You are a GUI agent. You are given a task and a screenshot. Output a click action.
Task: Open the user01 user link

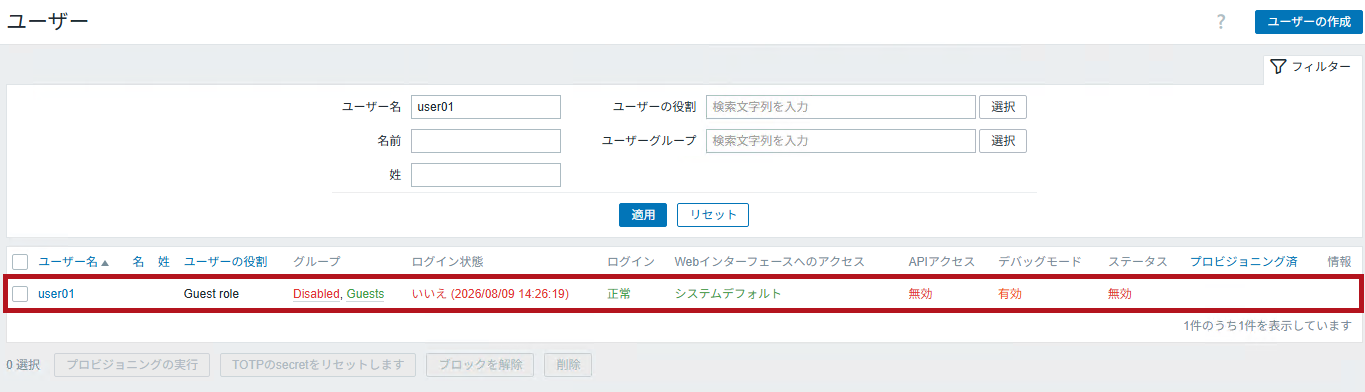point(56,294)
